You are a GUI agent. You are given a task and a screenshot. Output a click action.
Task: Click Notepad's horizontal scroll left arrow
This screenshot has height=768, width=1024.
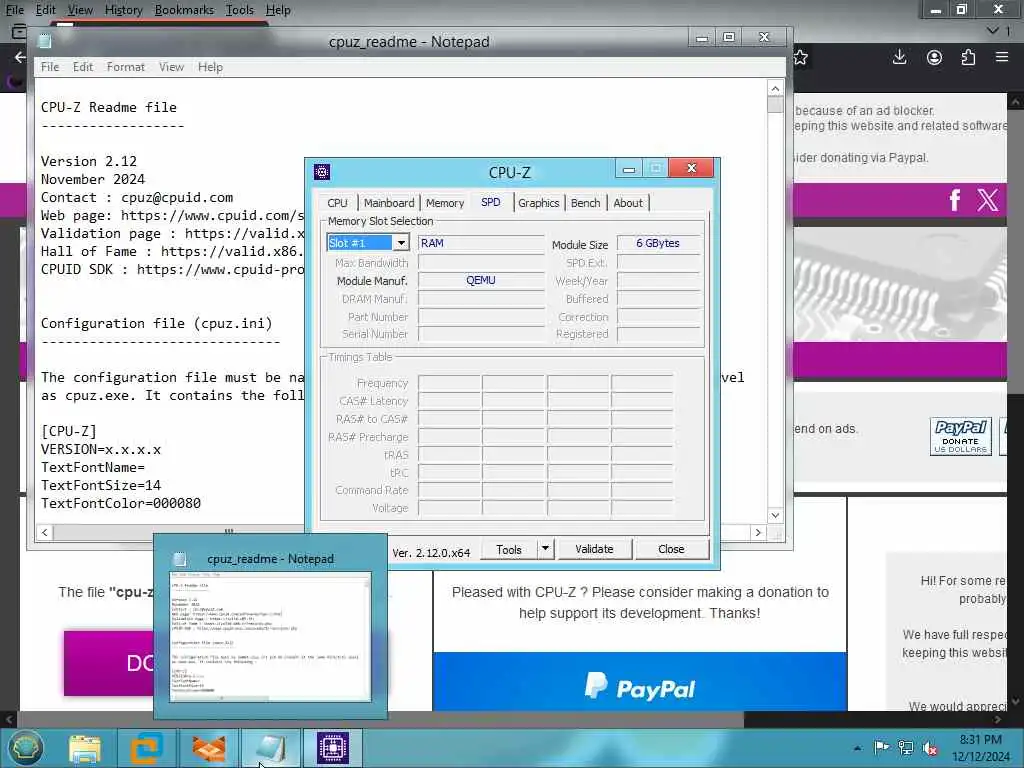tap(44, 532)
